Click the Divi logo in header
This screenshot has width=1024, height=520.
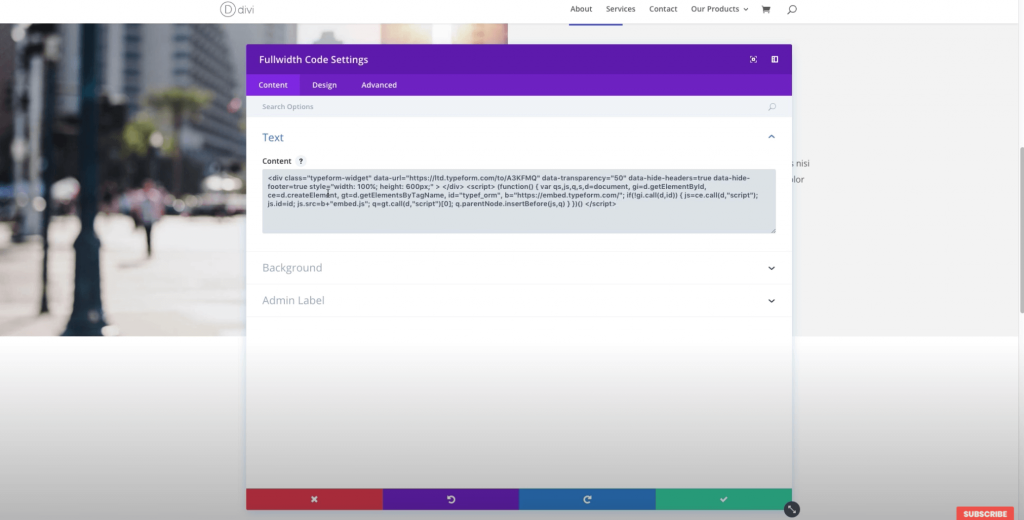[x=237, y=9]
